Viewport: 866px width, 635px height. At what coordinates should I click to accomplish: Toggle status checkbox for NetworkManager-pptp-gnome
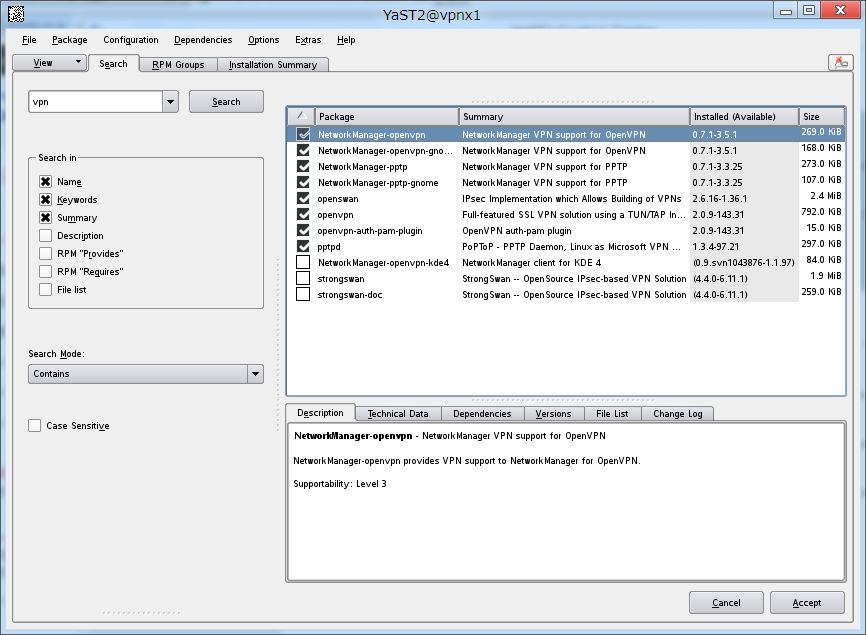303,182
